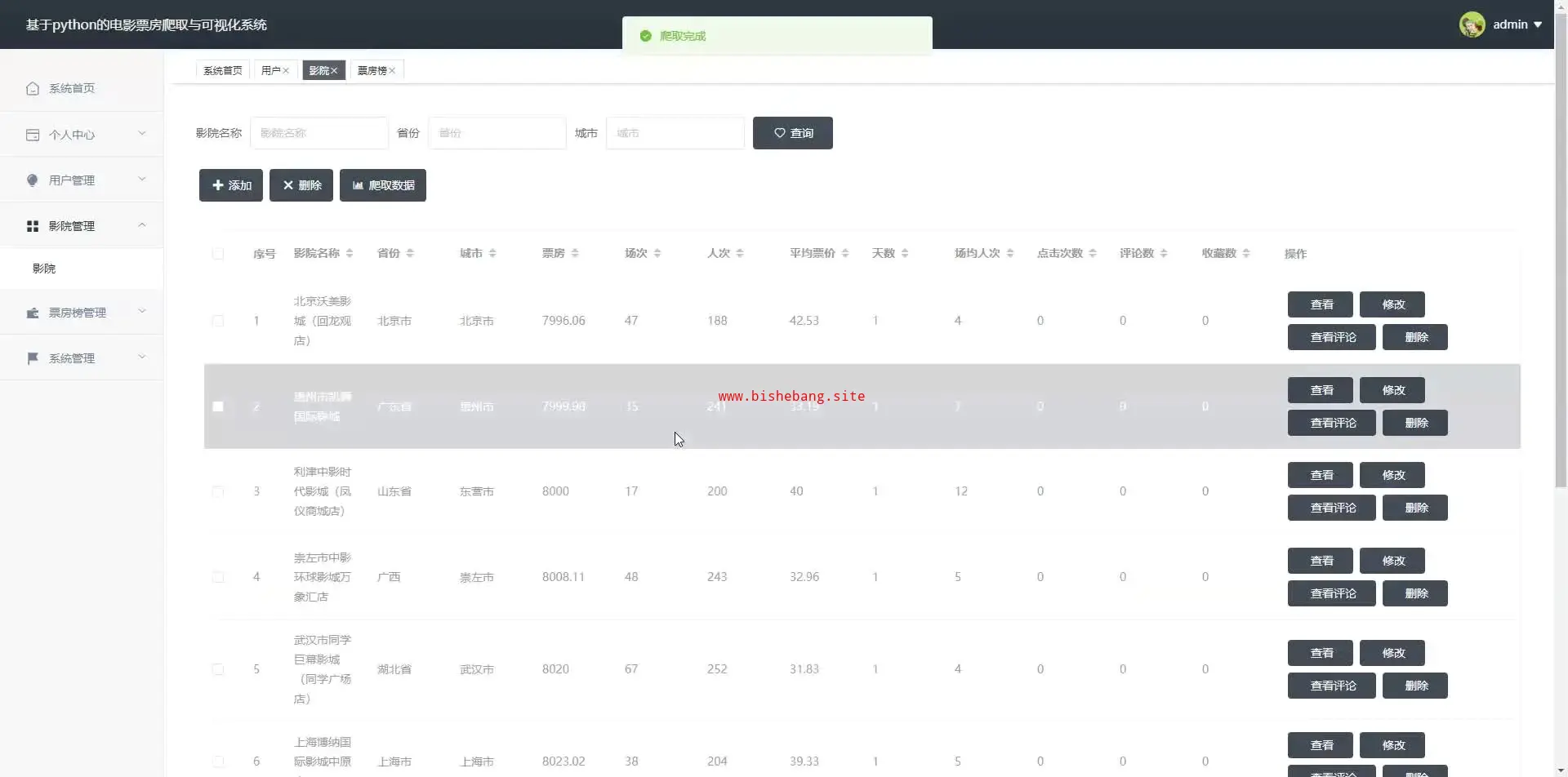Check the box for row 1 北京沃美影城
Screen dimensions: 1568x777
click(218, 321)
